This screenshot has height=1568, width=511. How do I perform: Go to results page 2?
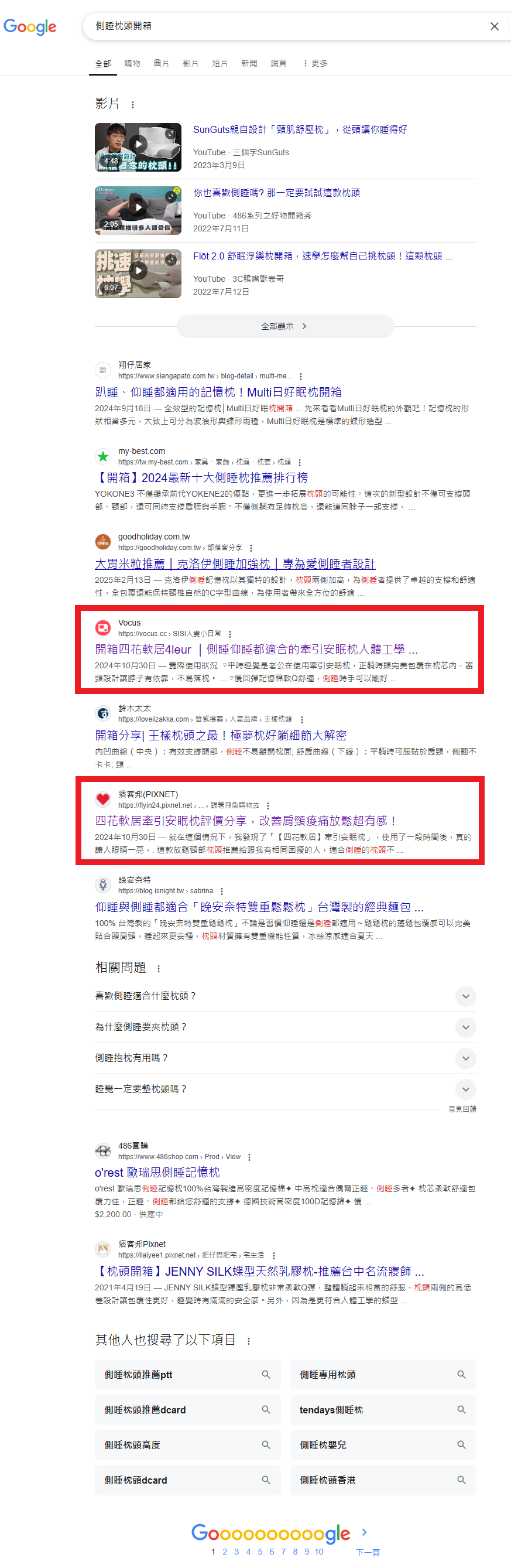click(x=224, y=1552)
